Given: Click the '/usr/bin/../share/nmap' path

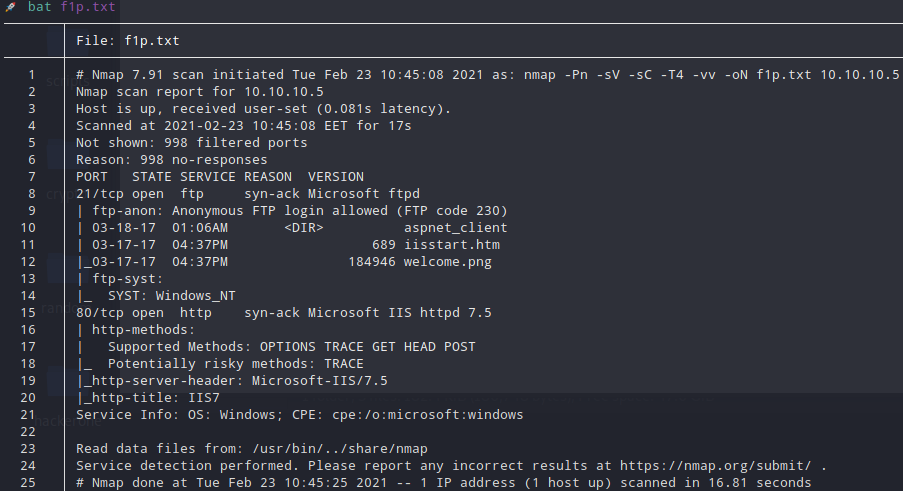Looking at the screenshot, I should (340, 448).
